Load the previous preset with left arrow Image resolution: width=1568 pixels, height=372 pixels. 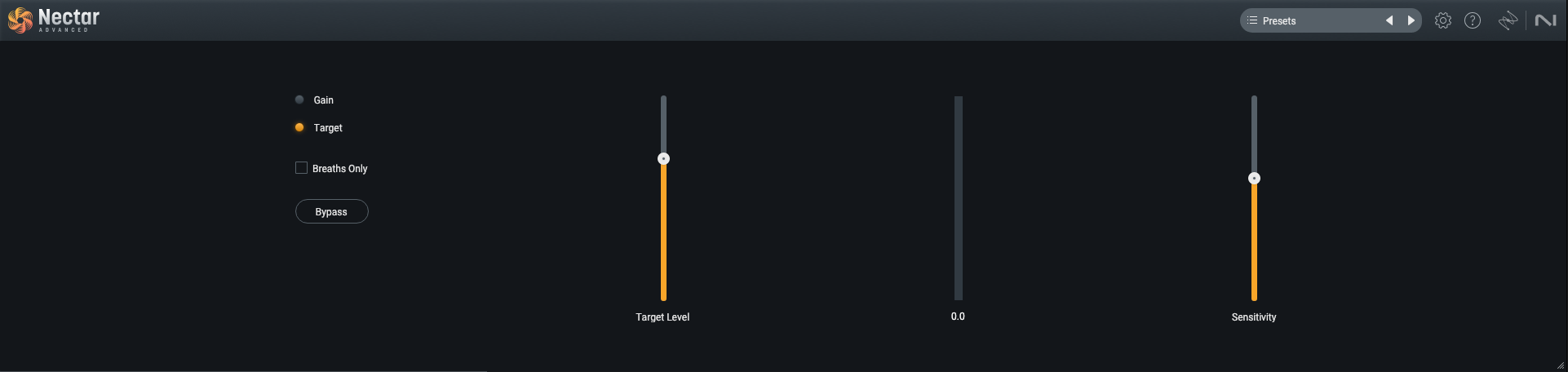[x=1389, y=20]
